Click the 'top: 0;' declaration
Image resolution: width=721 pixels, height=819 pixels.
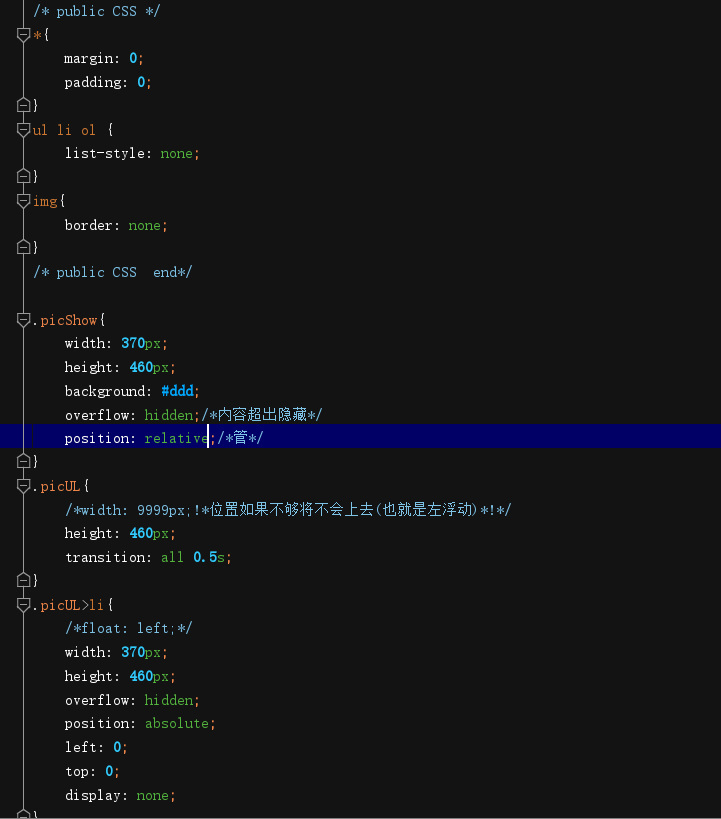click(x=92, y=771)
